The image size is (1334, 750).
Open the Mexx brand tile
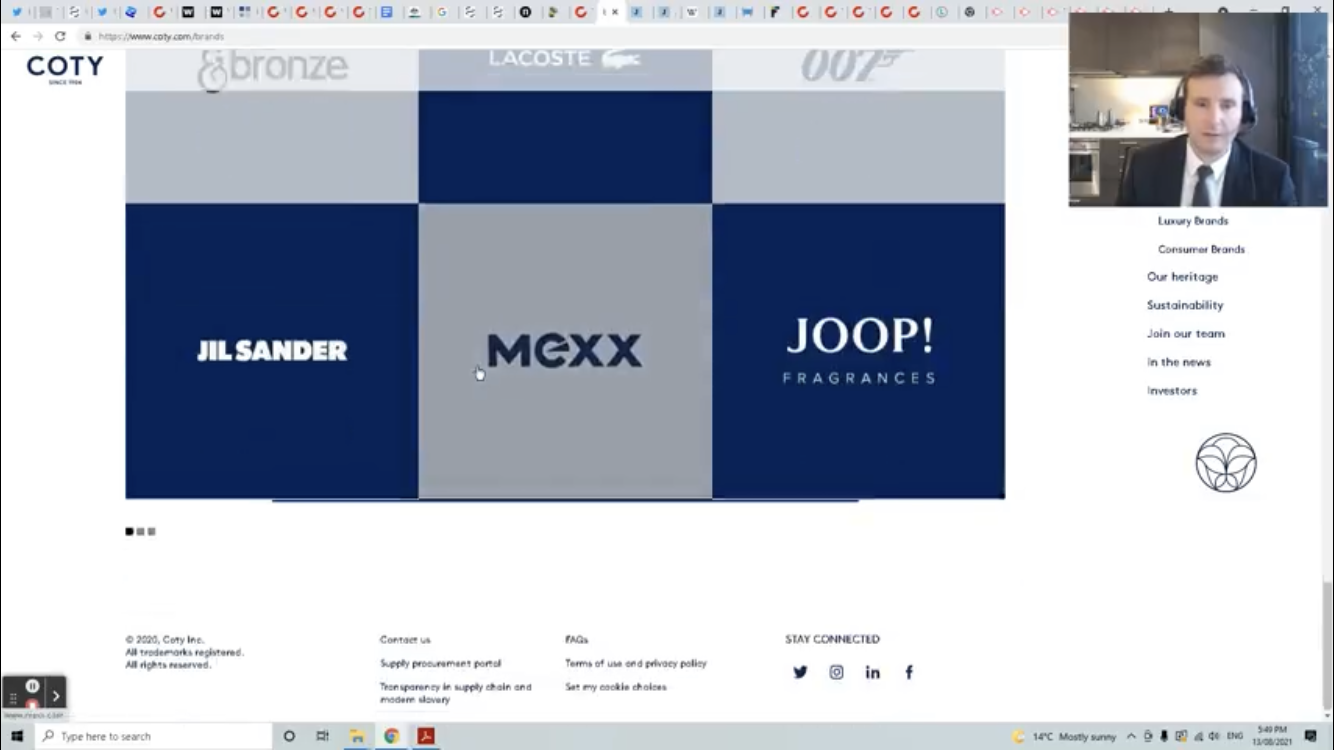(x=565, y=351)
